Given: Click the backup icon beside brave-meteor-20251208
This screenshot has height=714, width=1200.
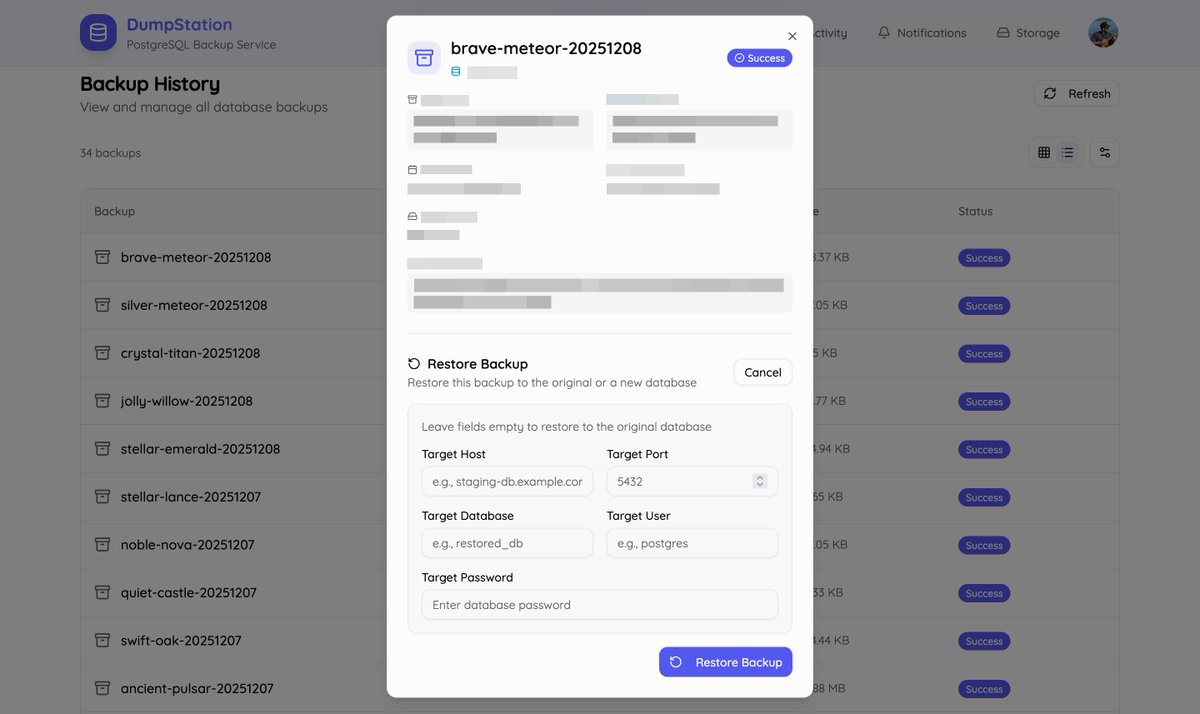Looking at the screenshot, I should pos(102,256).
